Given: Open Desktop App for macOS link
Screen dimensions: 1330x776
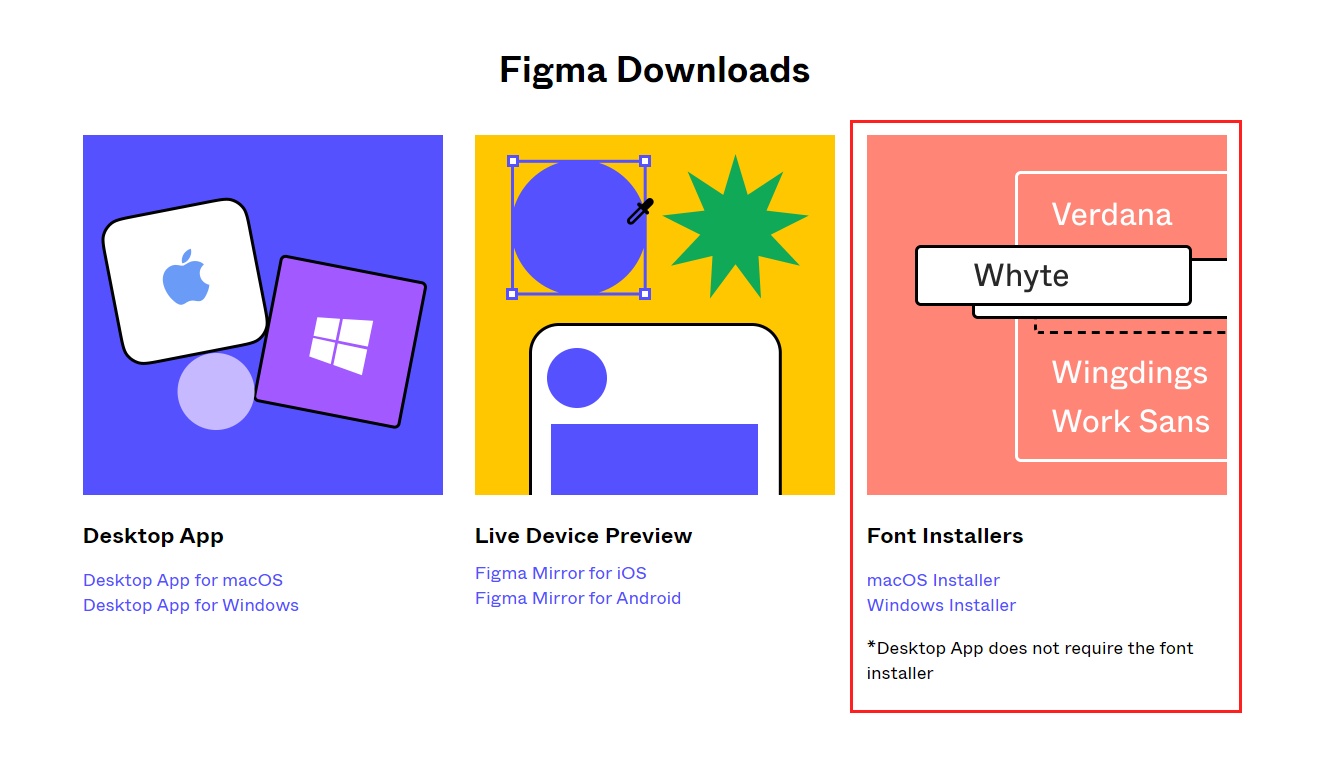Looking at the screenshot, I should (x=183, y=580).
